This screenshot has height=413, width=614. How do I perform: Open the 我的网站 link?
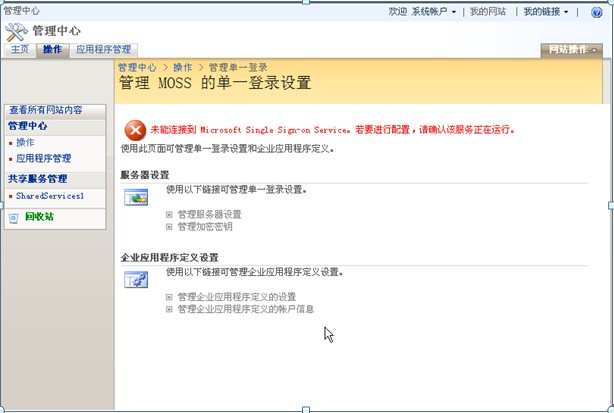(x=488, y=12)
